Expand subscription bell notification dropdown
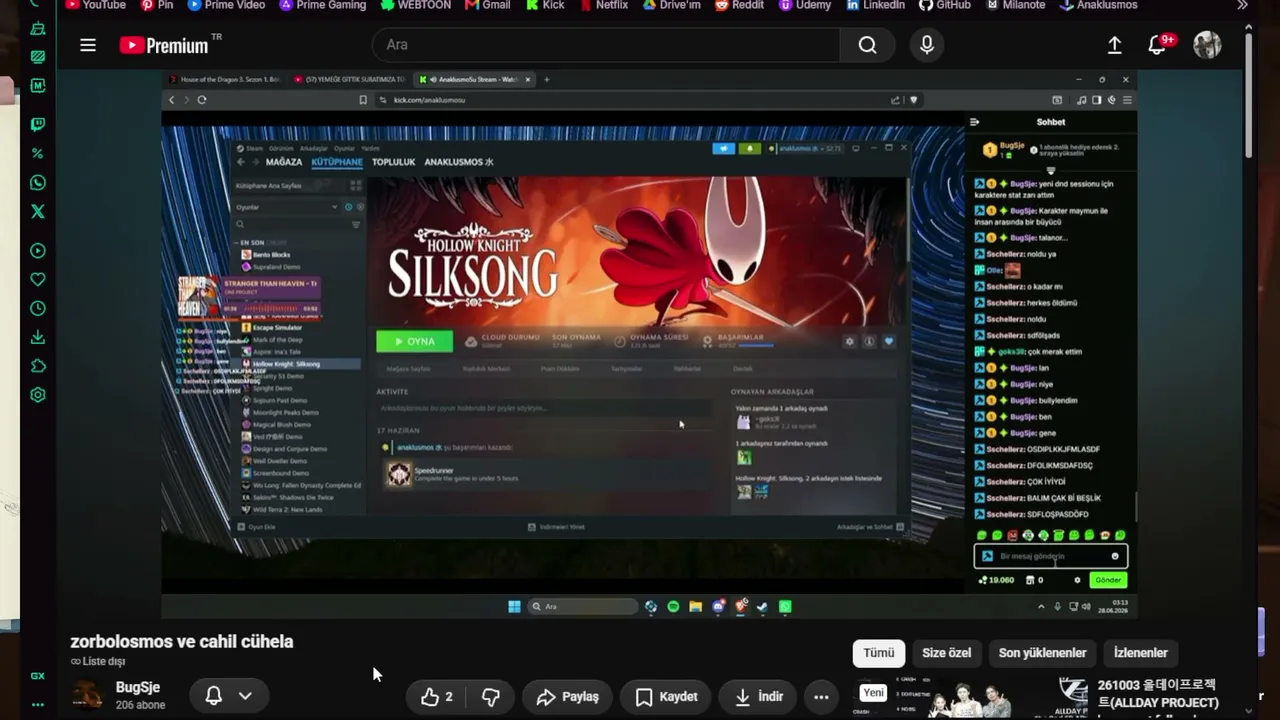The height and width of the screenshot is (720, 1280). click(228, 697)
